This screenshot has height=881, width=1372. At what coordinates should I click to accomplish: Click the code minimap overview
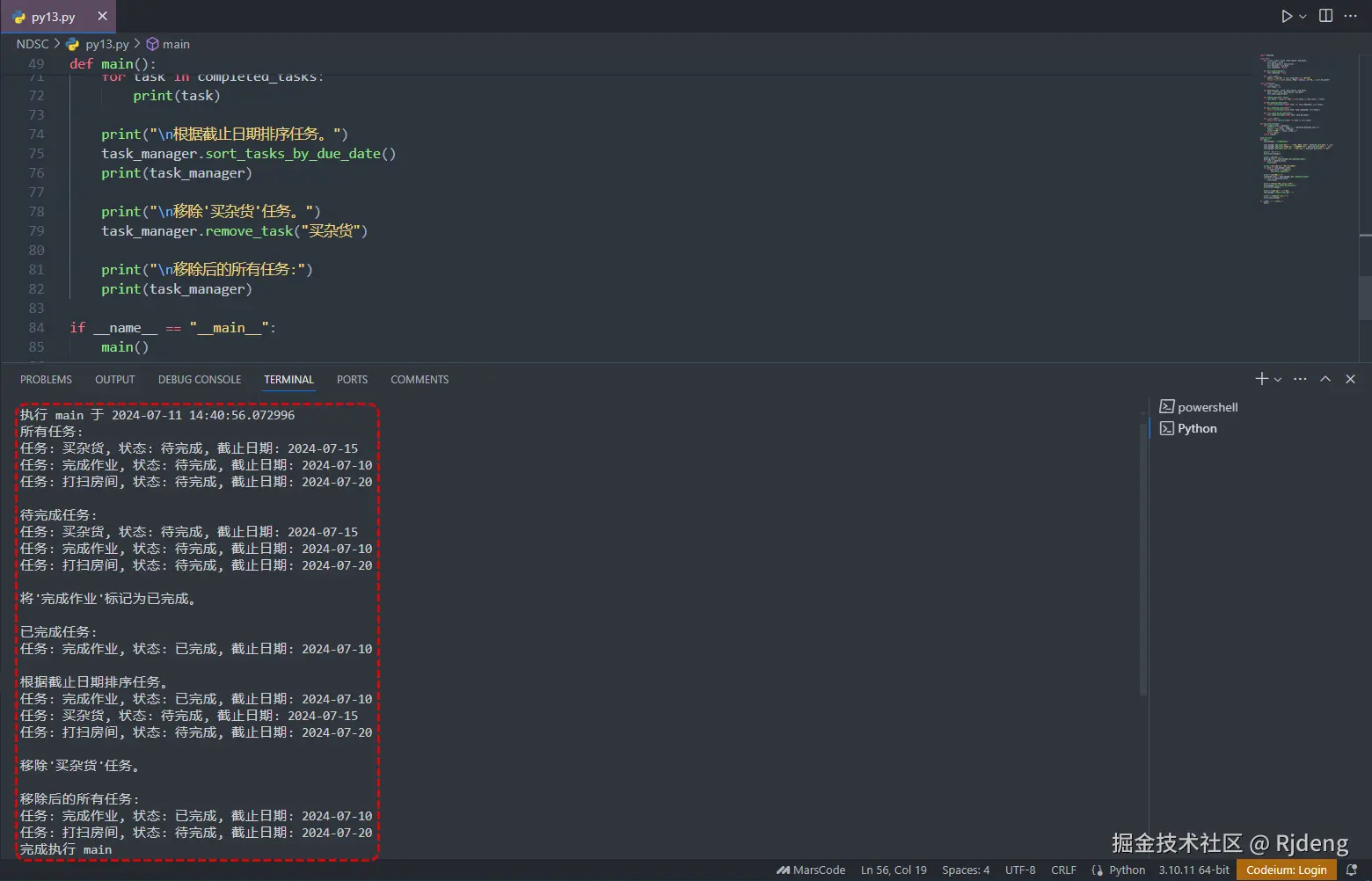coord(1297,128)
